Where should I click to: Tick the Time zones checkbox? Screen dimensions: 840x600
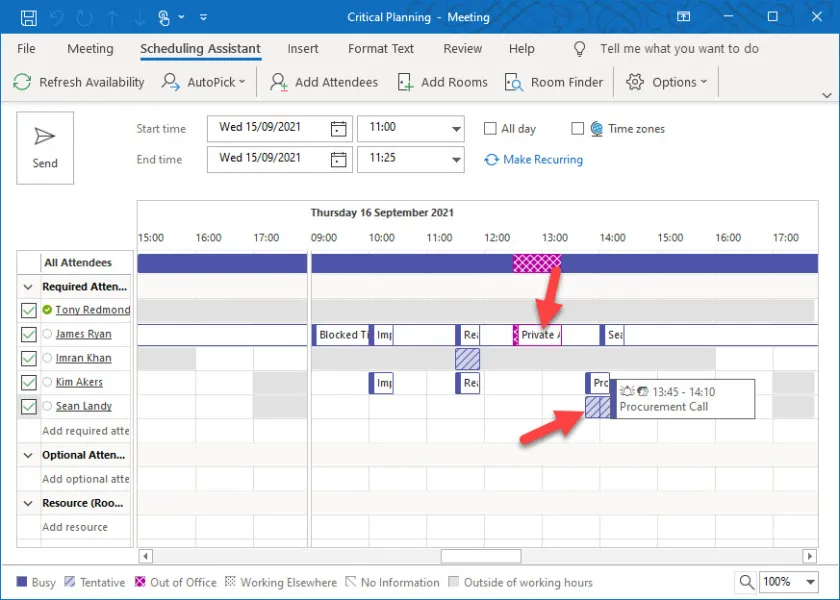coord(577,128)
